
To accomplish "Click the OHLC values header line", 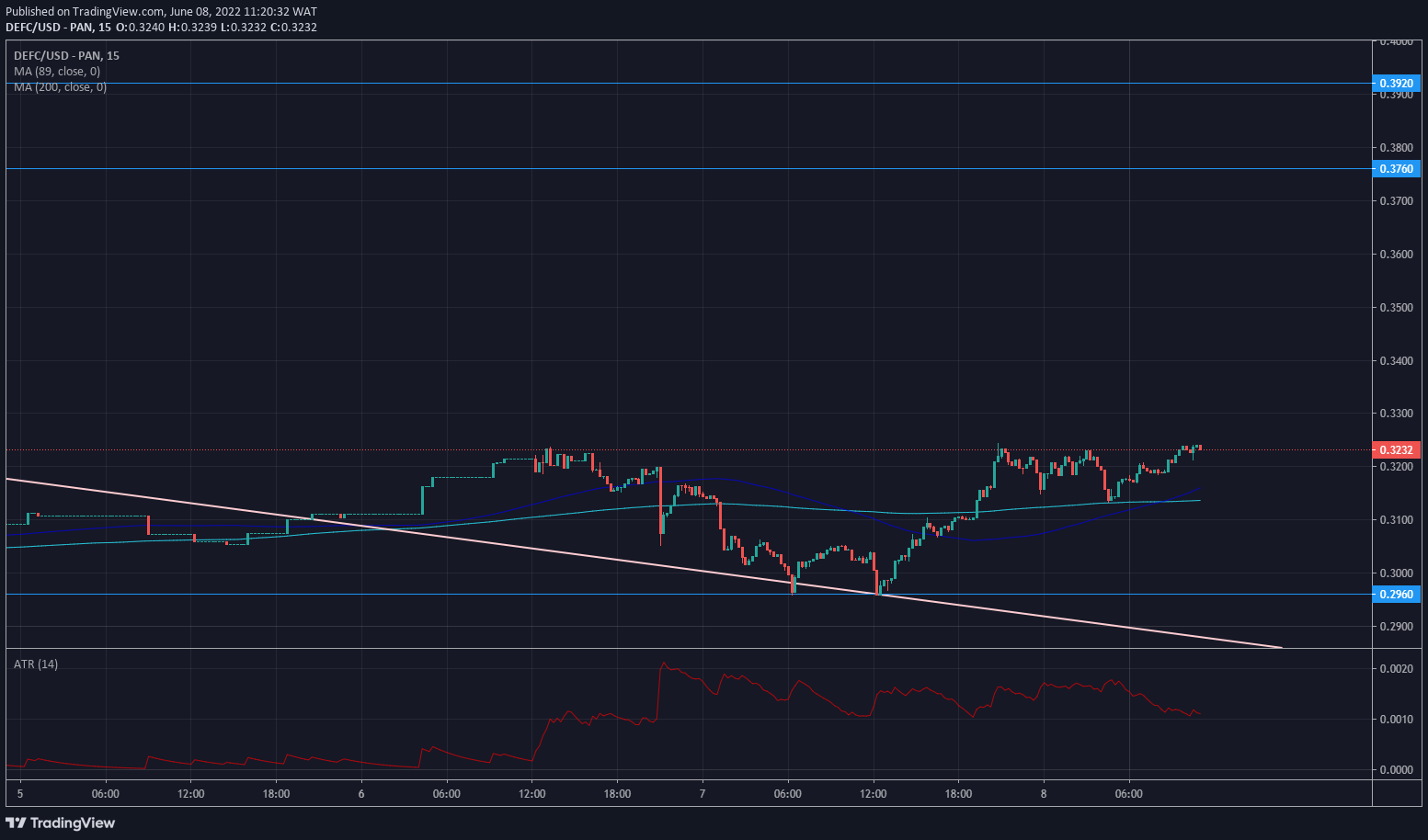I will 162,28.
